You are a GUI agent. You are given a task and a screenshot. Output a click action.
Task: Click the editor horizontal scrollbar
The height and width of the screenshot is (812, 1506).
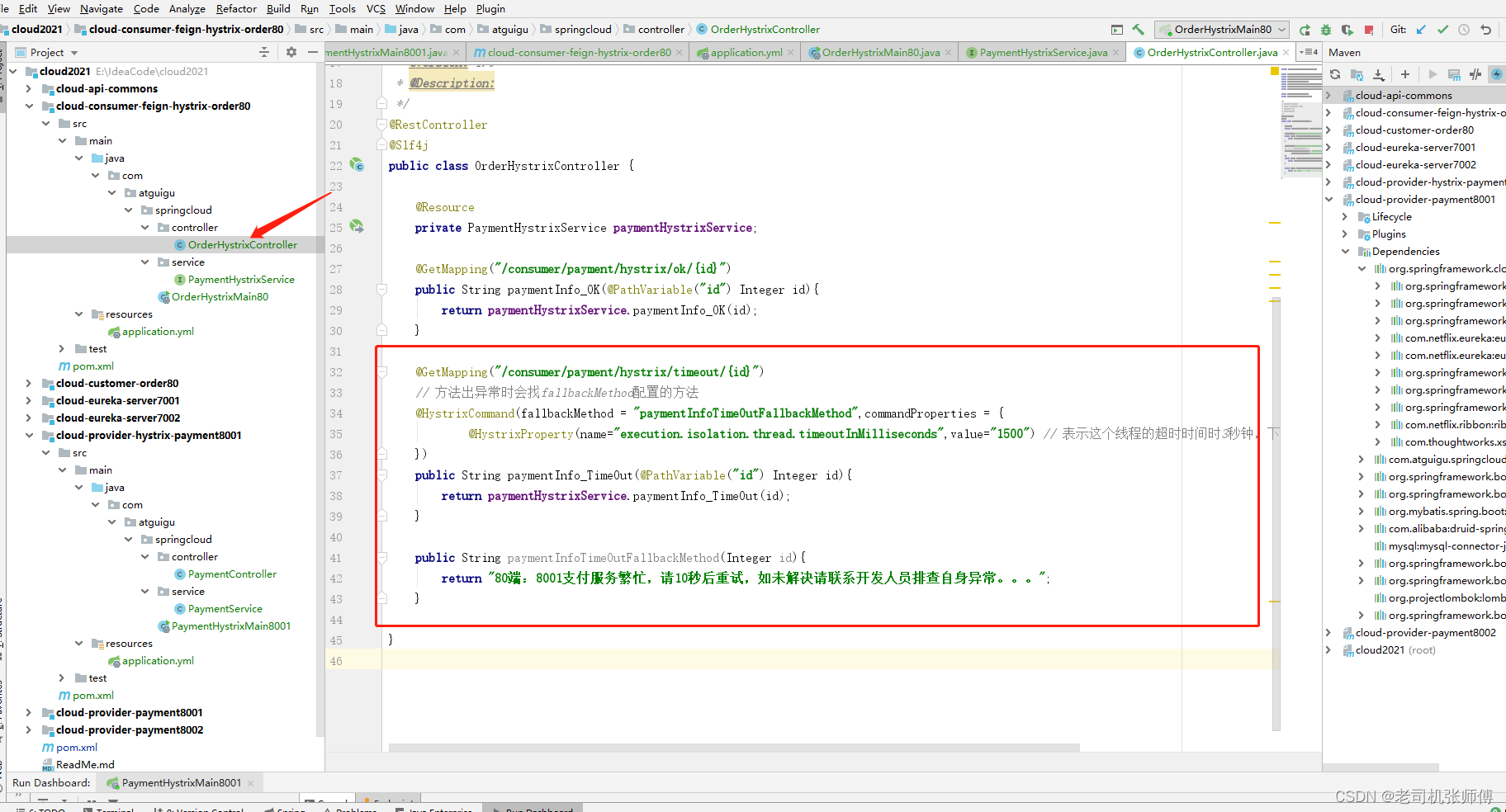pyautogui.click(x=734, y=748)
